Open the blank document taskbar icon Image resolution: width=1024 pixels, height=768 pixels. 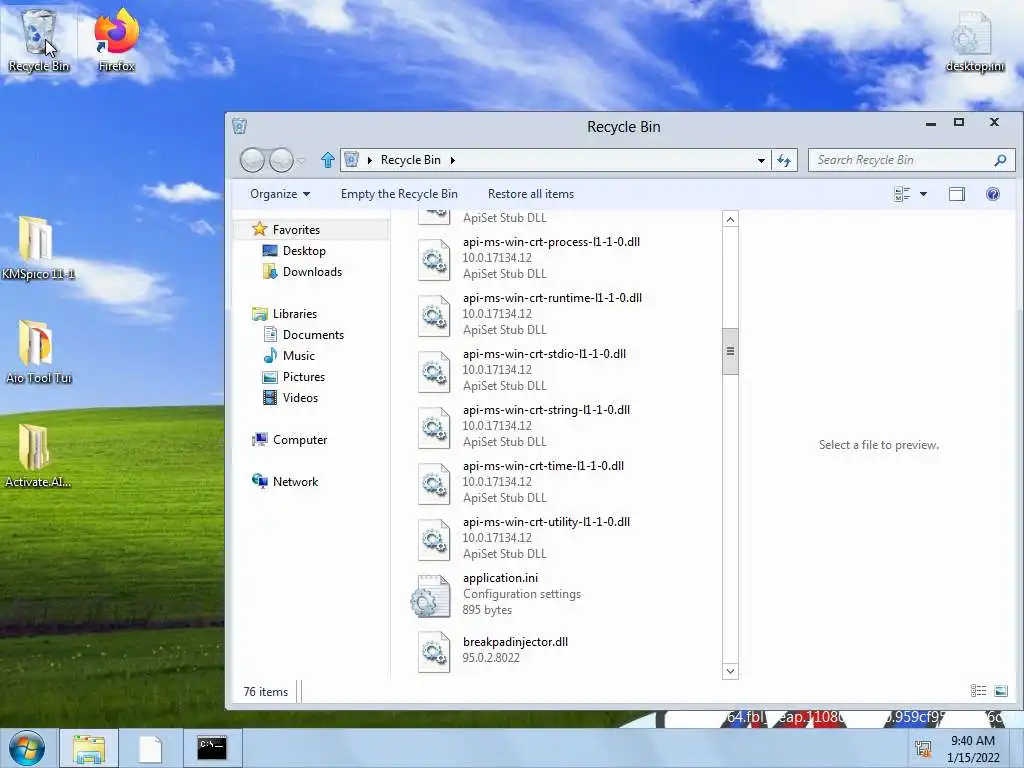pos(150,748)
